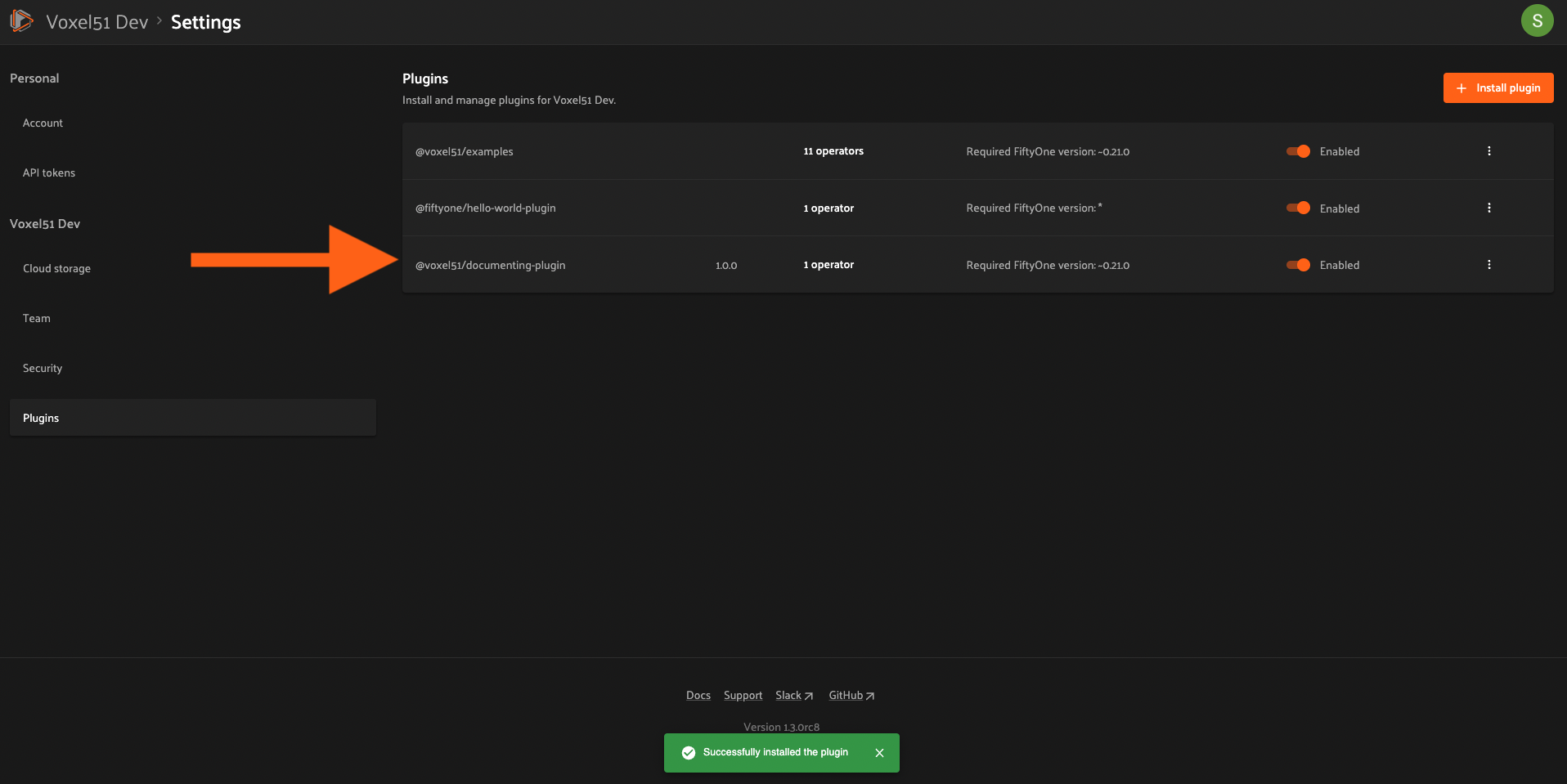Screen dimensions: 1567x784
Task: Open options menu for documenting-plugin row
Action: tap(1488, 265)
